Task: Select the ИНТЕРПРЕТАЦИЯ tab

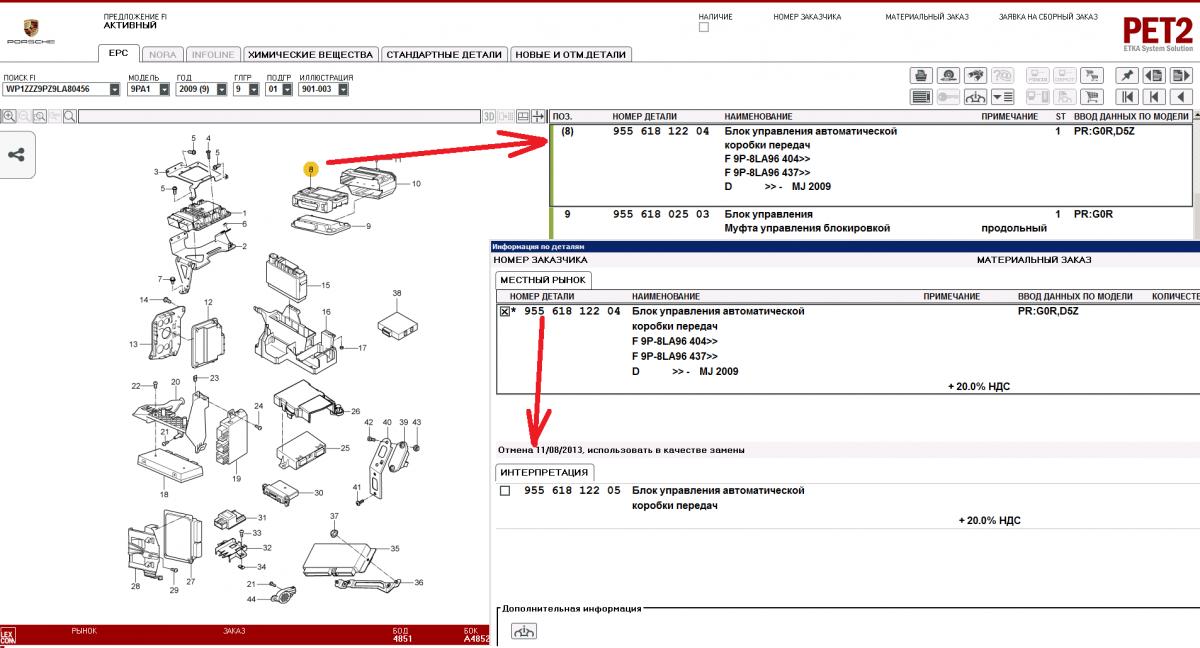Action: pos(545,472)
